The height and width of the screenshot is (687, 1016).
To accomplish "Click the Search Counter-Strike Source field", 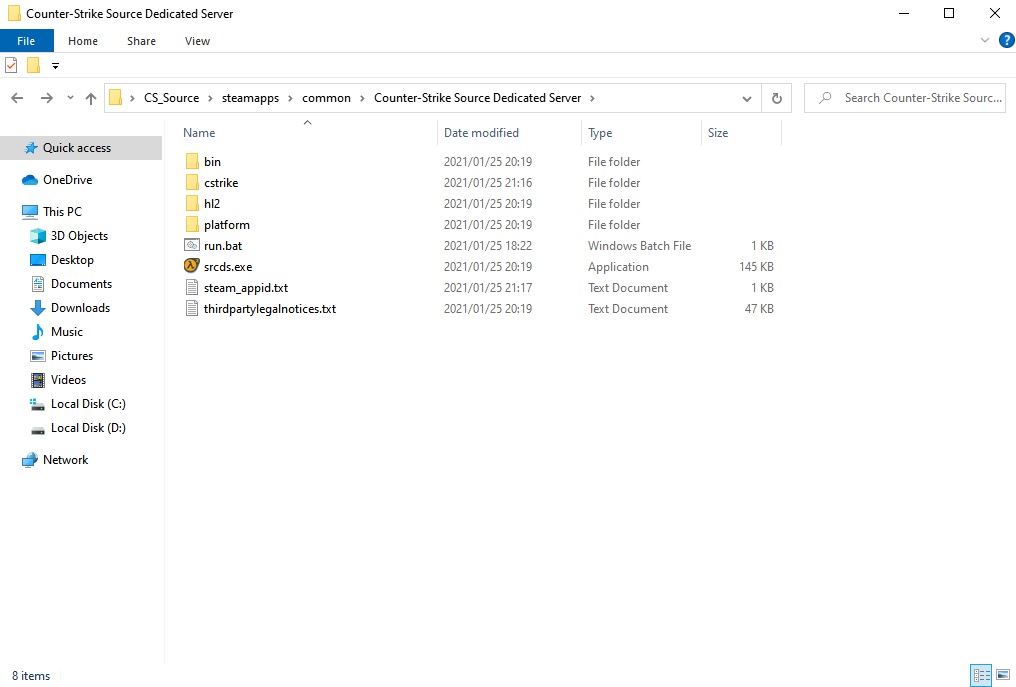I will pos(905,98).
